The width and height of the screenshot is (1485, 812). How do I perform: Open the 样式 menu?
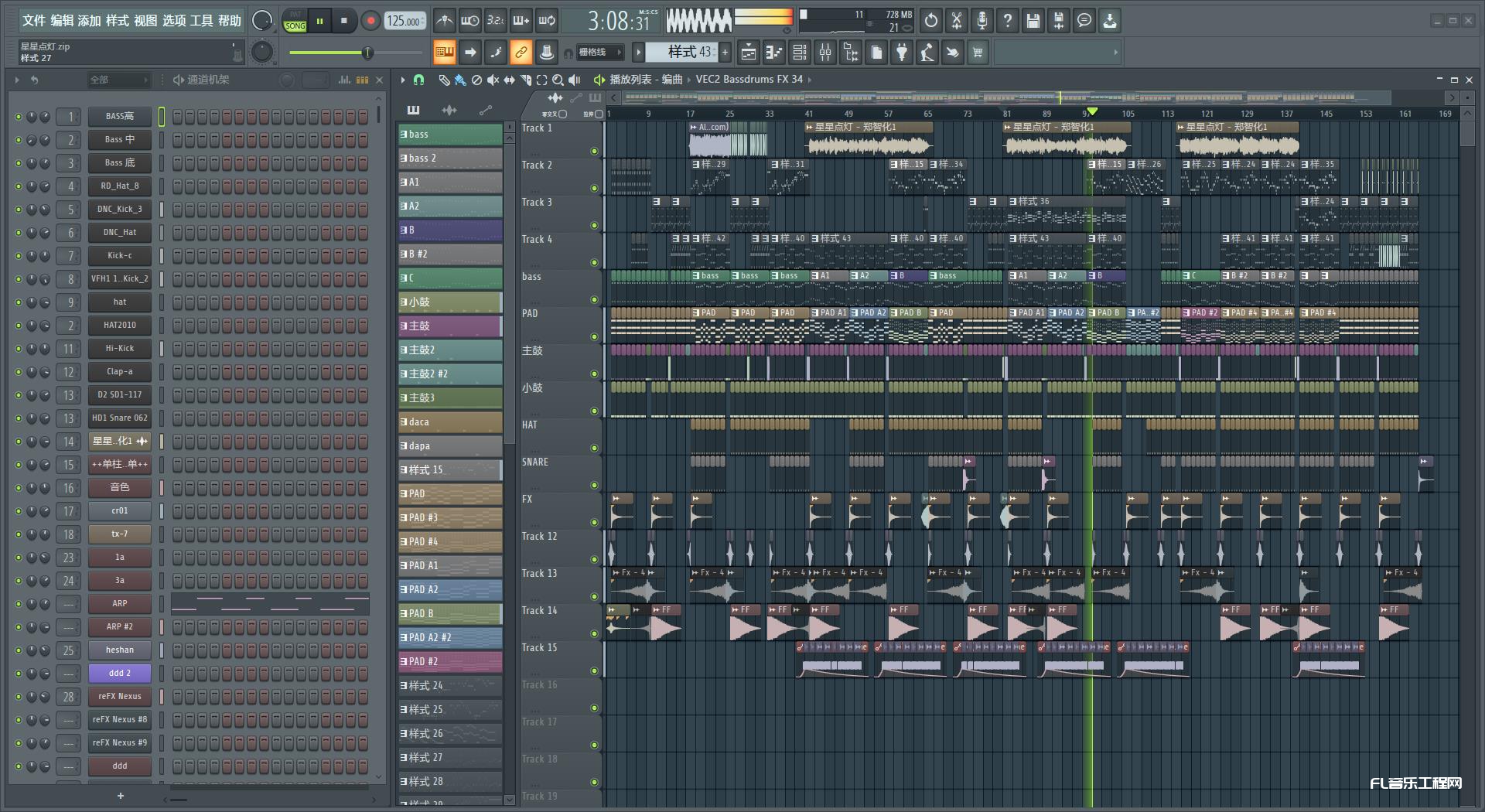tap(118, 21)
